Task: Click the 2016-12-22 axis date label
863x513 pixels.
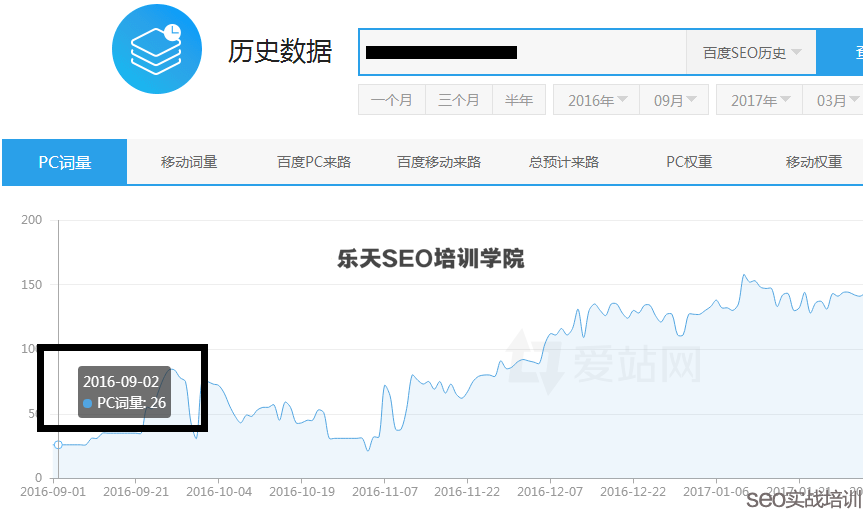Action: [633, 492]
